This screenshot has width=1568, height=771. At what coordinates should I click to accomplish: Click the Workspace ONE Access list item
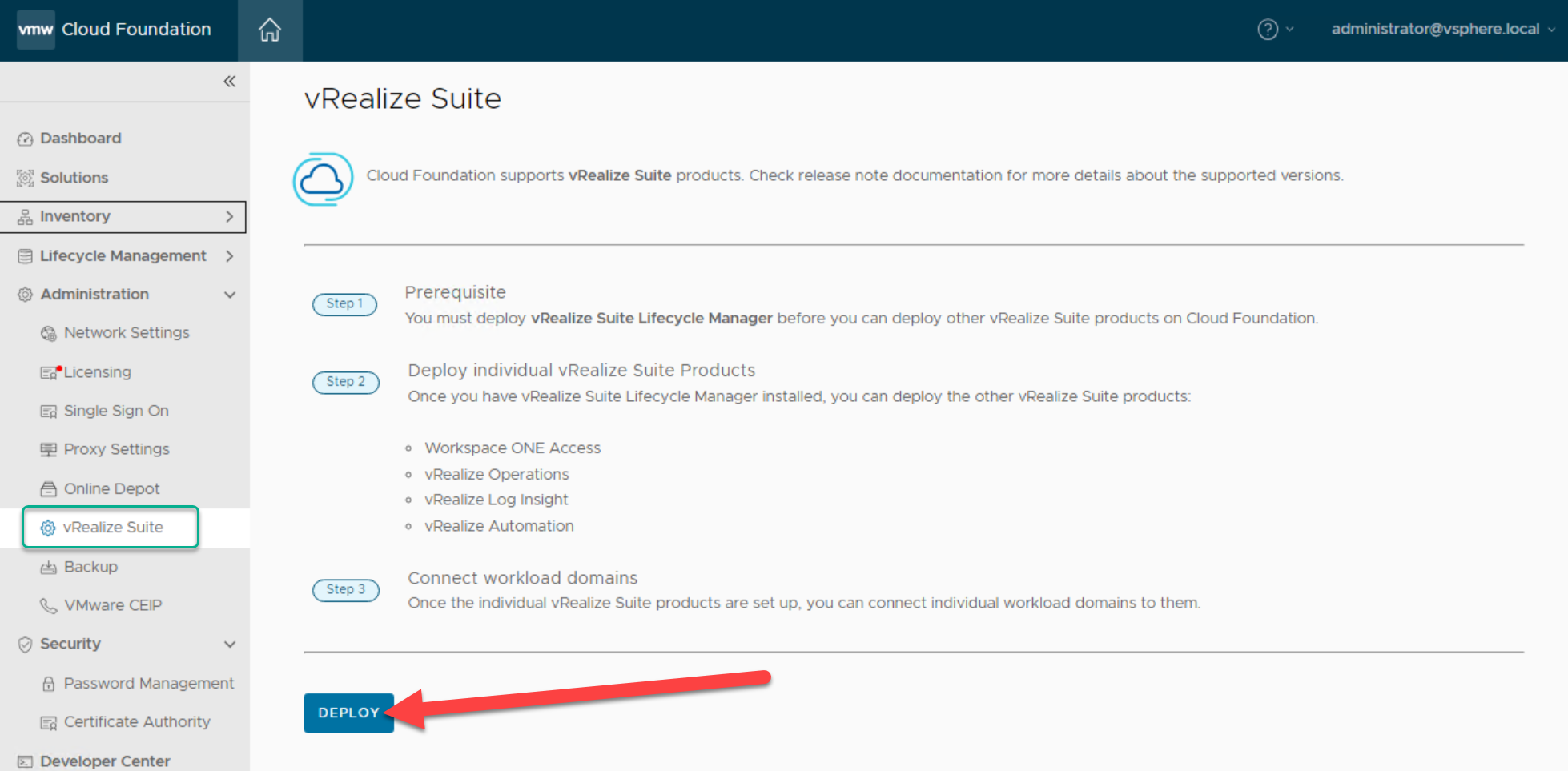coord(513,448)
